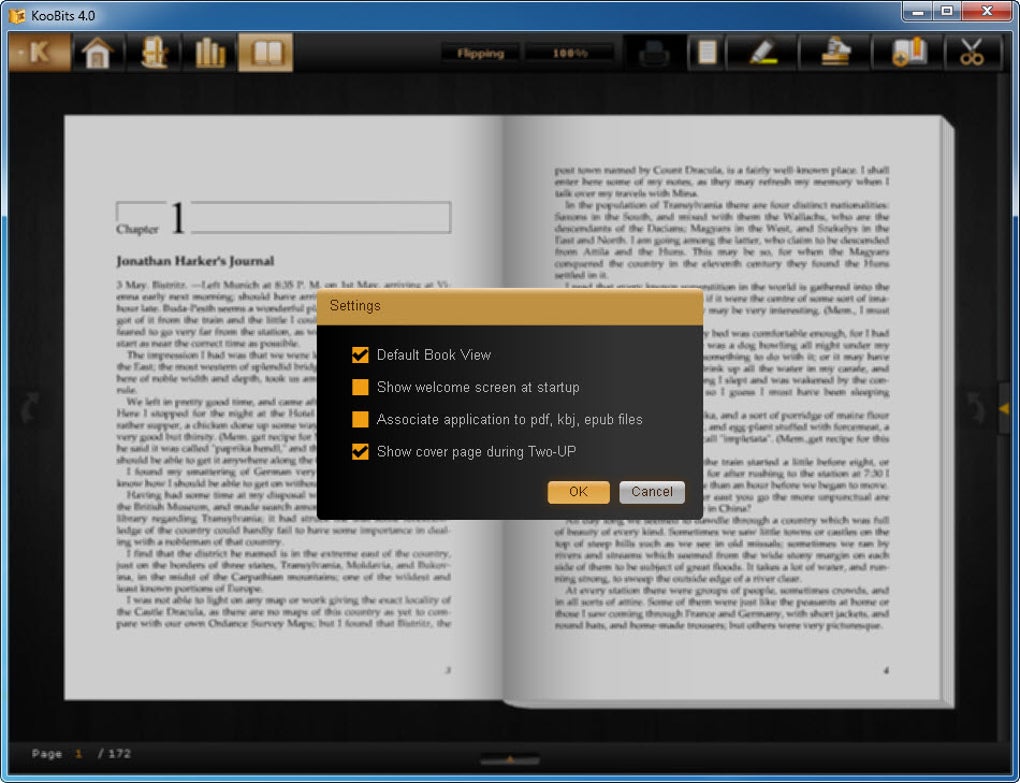
Task: Click the Settings dialog title bar
Action: (x=509, y=306)
